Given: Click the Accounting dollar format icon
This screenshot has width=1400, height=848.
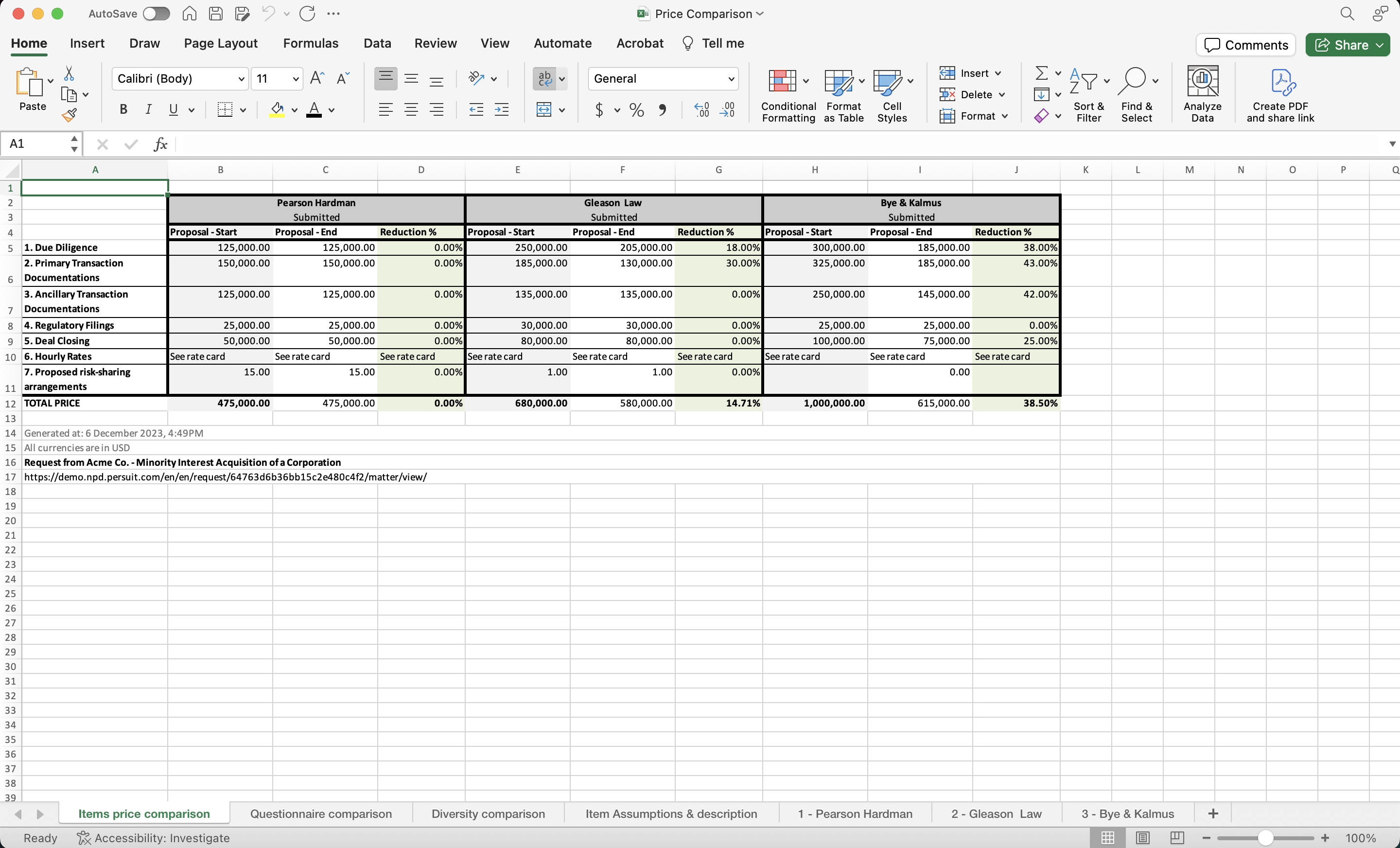Looking at the screenshot, I should tap(599, 110).
